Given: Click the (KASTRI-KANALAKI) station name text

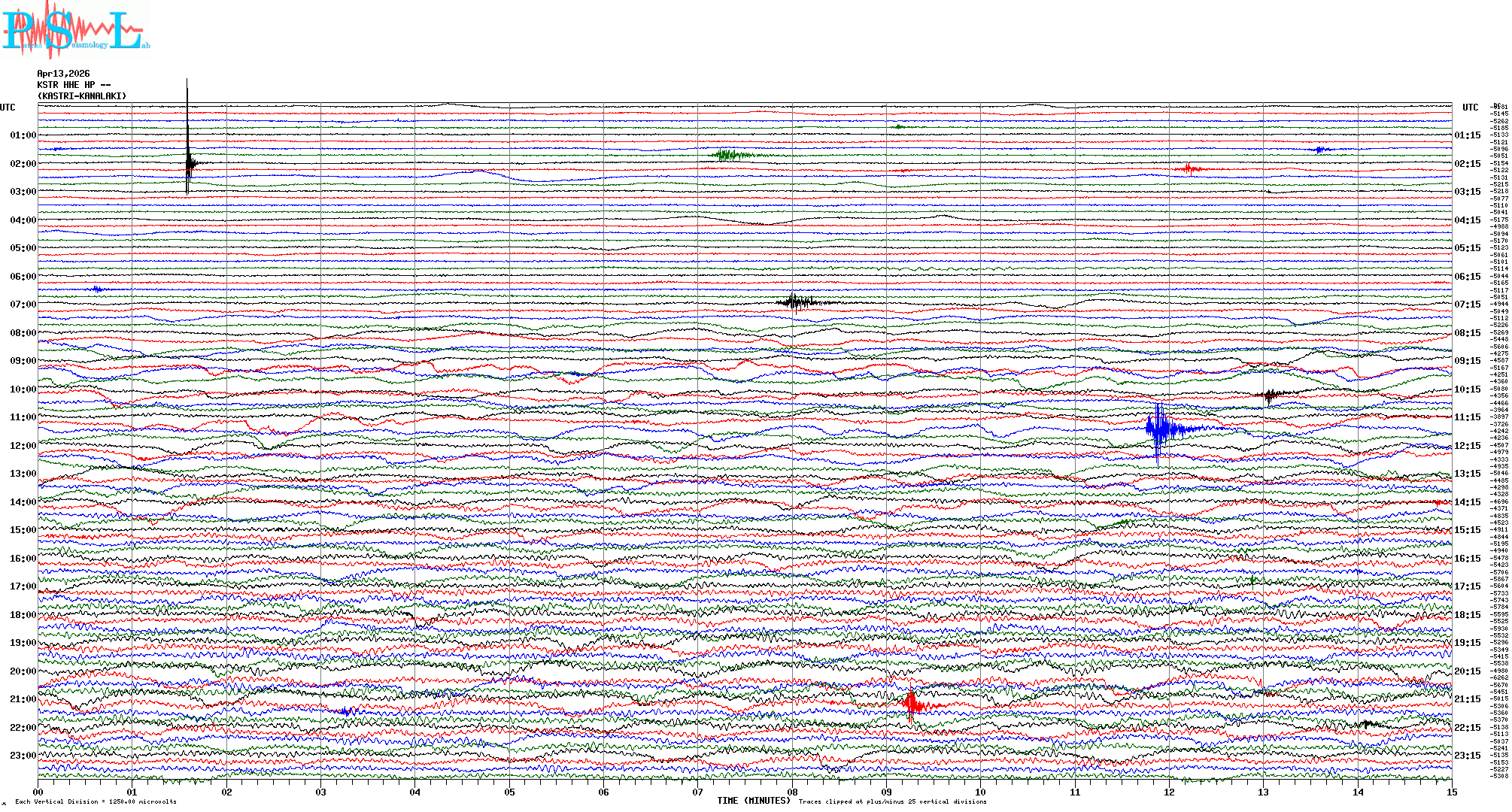Looking at the screenshot, I should pyautogui.click(x=82, y=96).
